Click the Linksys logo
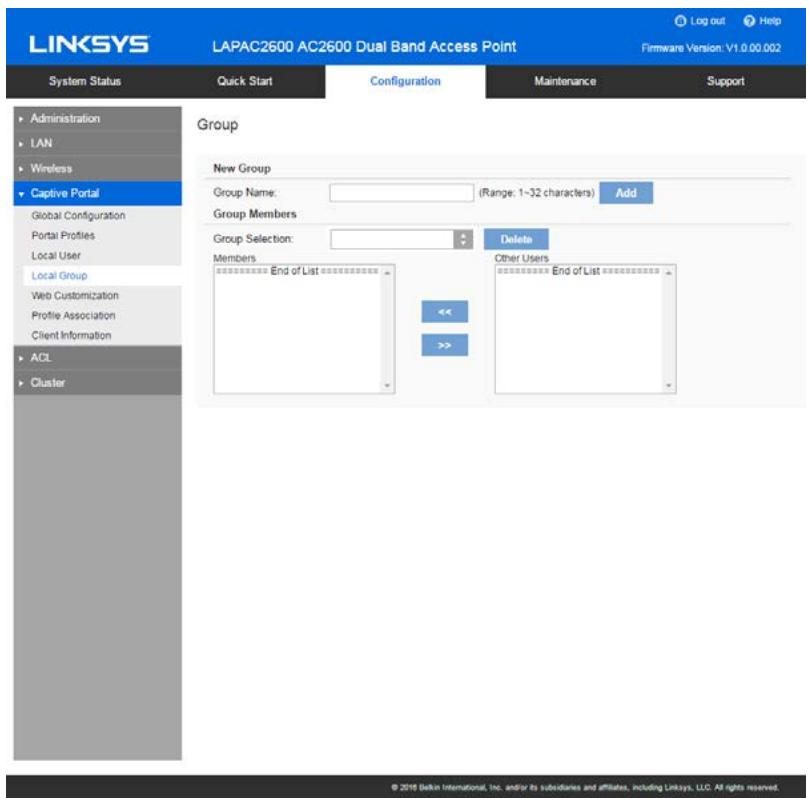Viewport: 809px width, 798px height. (89, 44)
